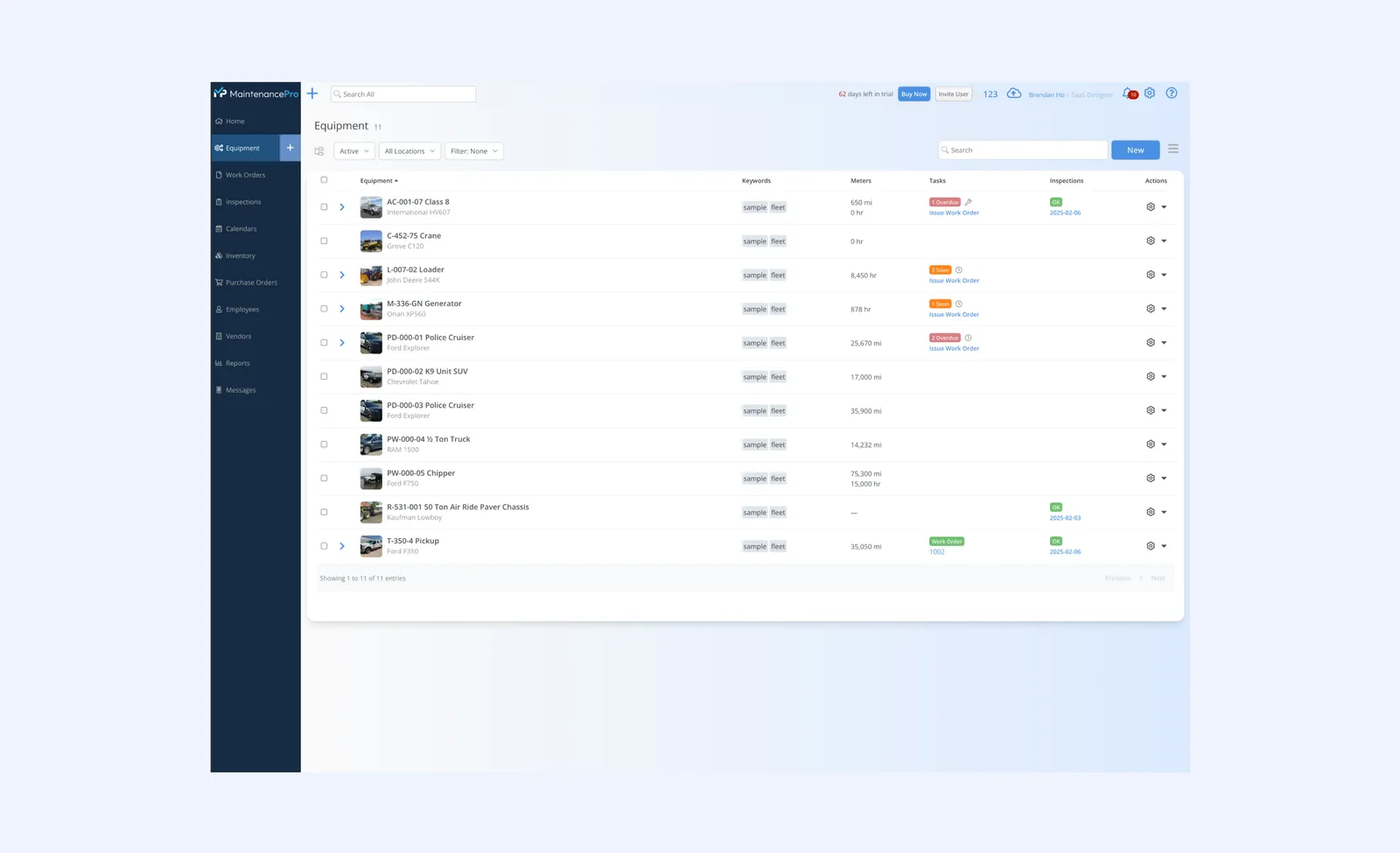Click the clock icon beside 2 Overdue on PD-000-01

(968, 338)
